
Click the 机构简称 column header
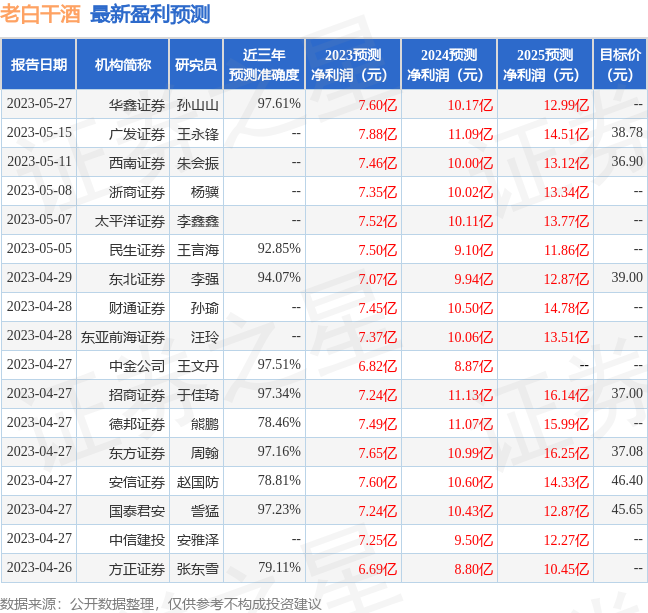pos(123,64)
